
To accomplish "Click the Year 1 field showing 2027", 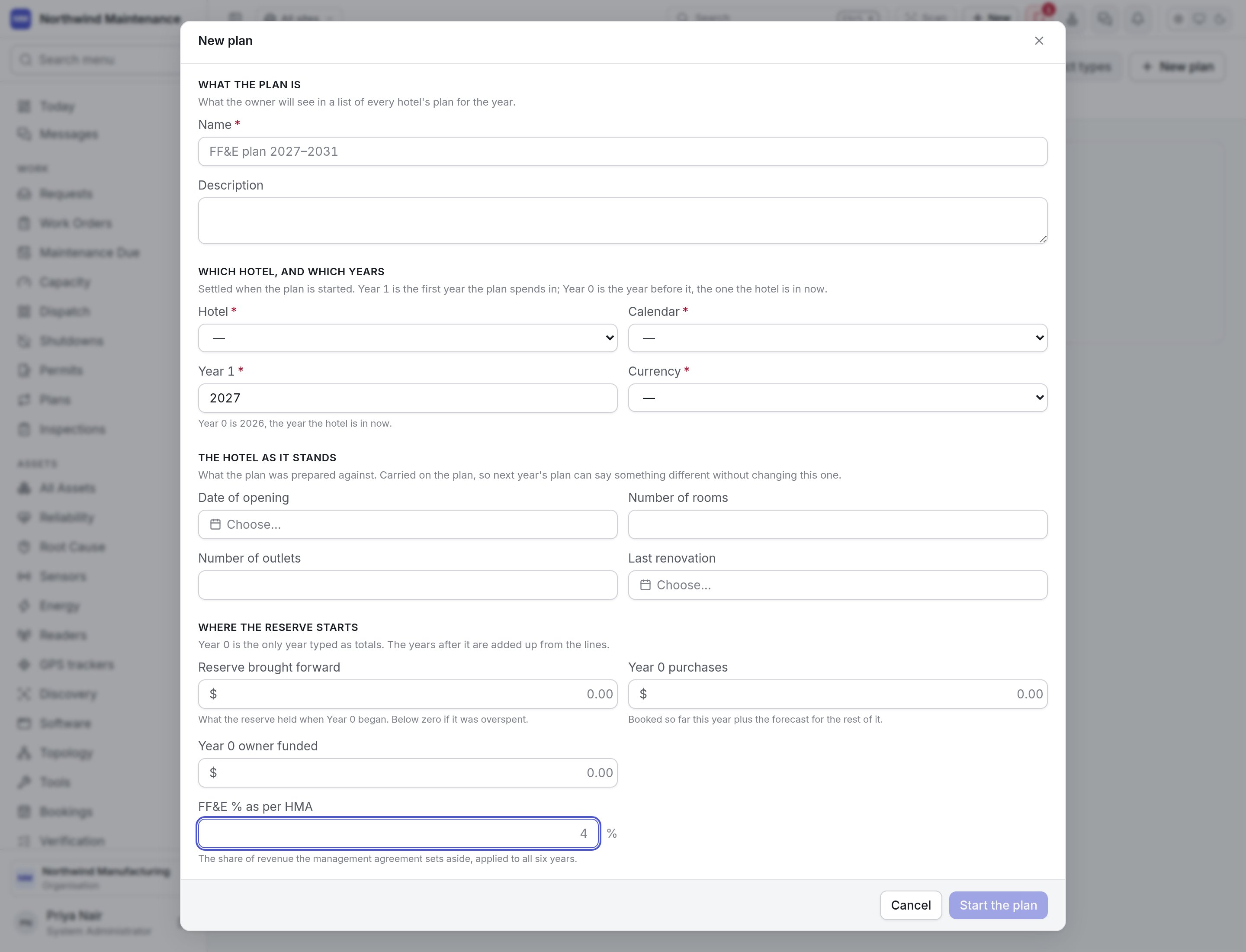I will pos(408,398).
